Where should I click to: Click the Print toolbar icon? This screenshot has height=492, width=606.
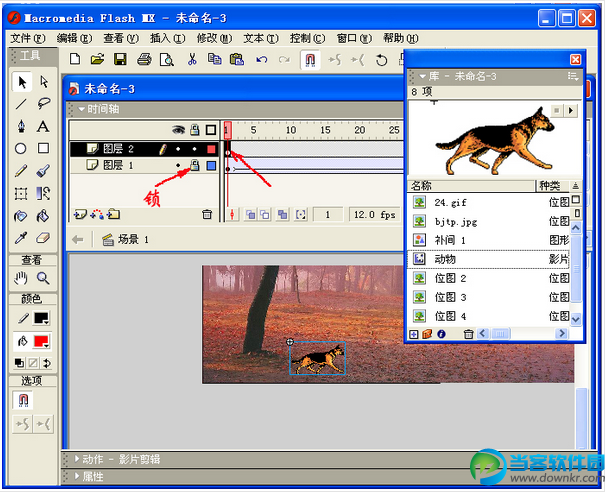point(145,60)
